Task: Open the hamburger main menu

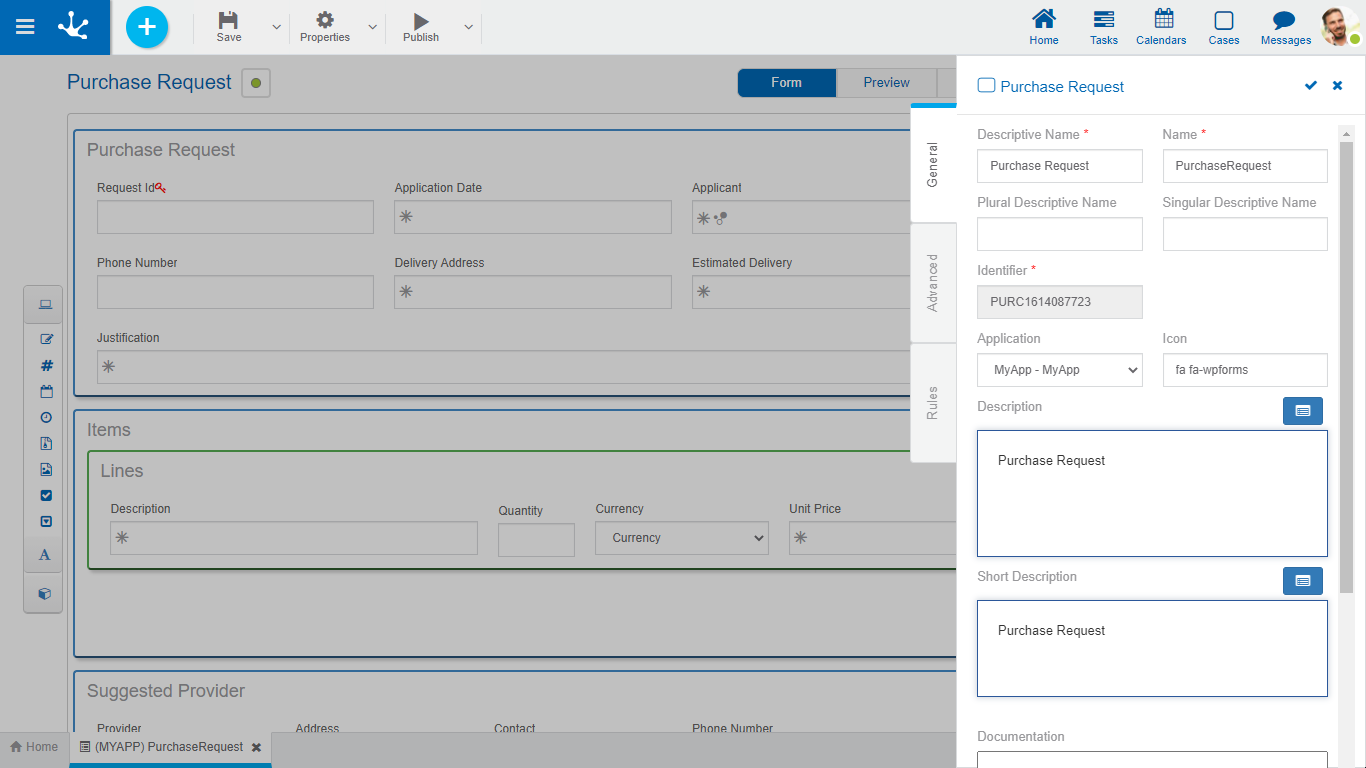Action: pos(25,27)
